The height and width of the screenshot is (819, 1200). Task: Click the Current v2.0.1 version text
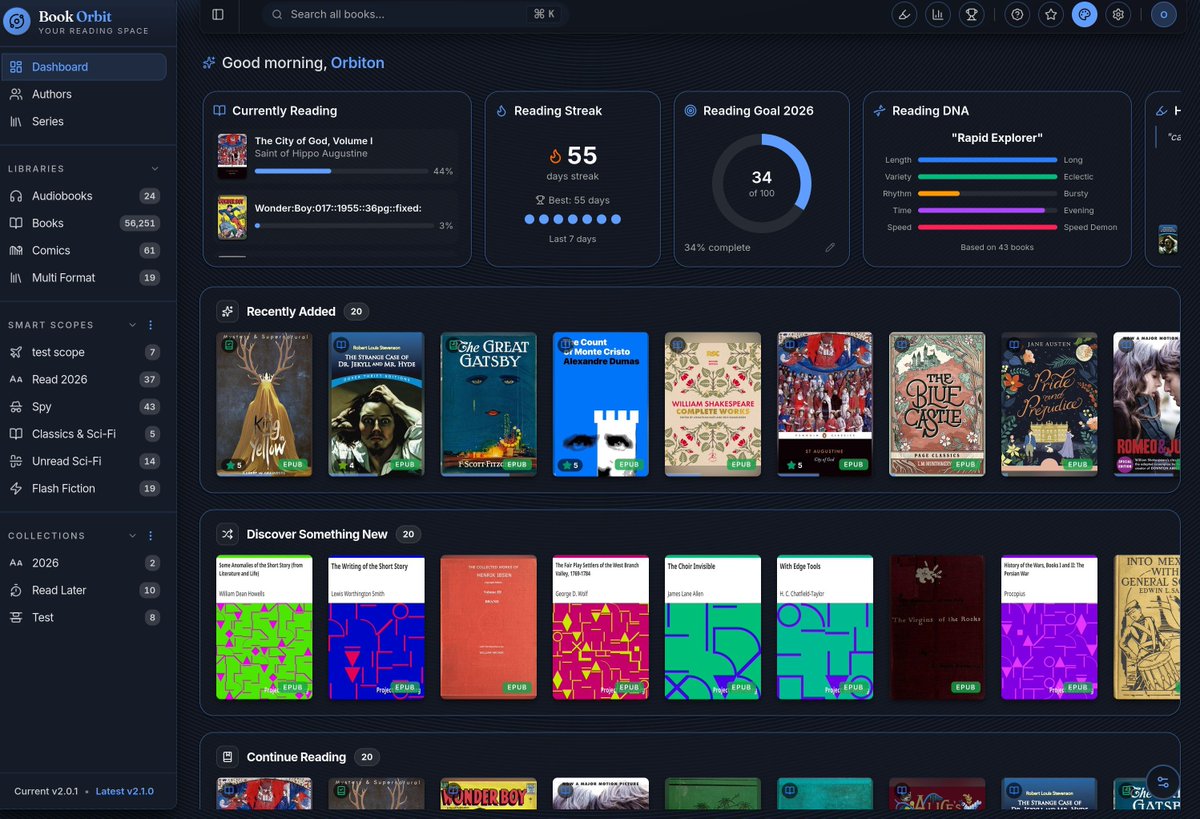coord(46,791)
